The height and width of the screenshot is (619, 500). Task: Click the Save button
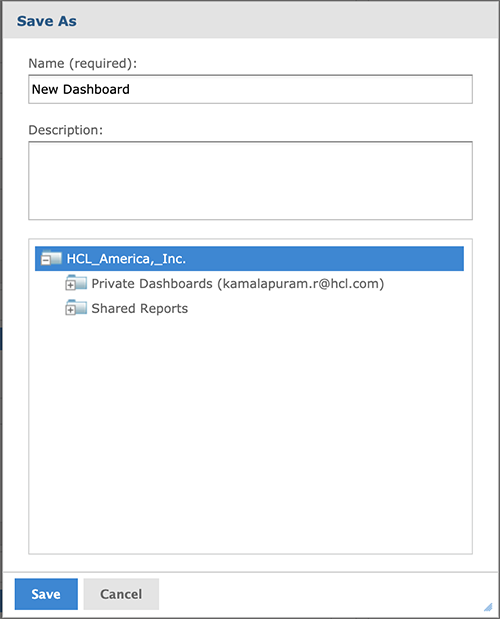(x=46, y=594)
